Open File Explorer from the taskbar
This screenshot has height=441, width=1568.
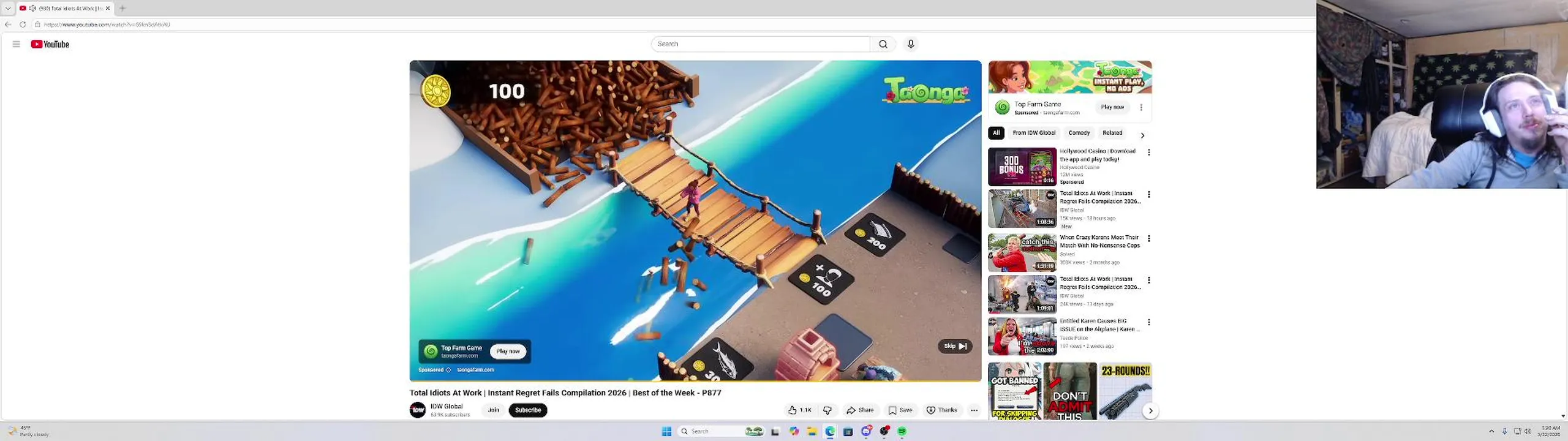tap(812, 431)
